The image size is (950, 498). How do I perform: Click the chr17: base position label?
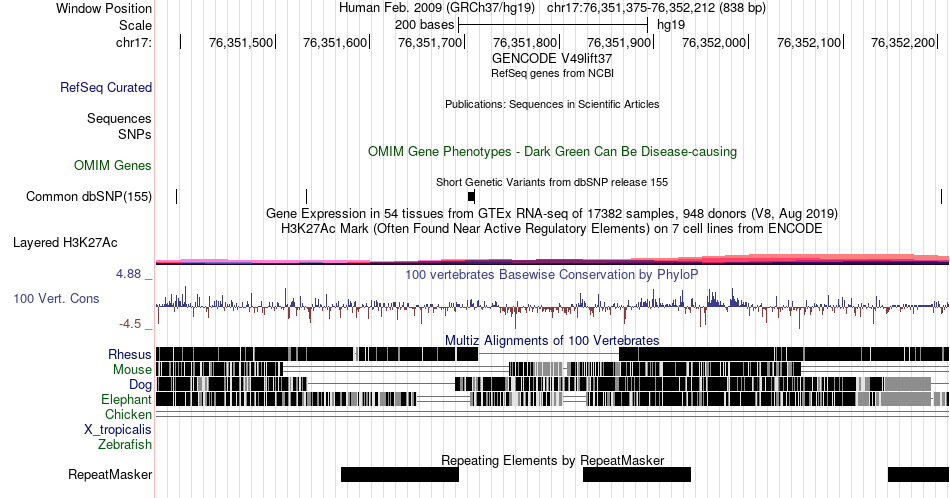point(134,42)
